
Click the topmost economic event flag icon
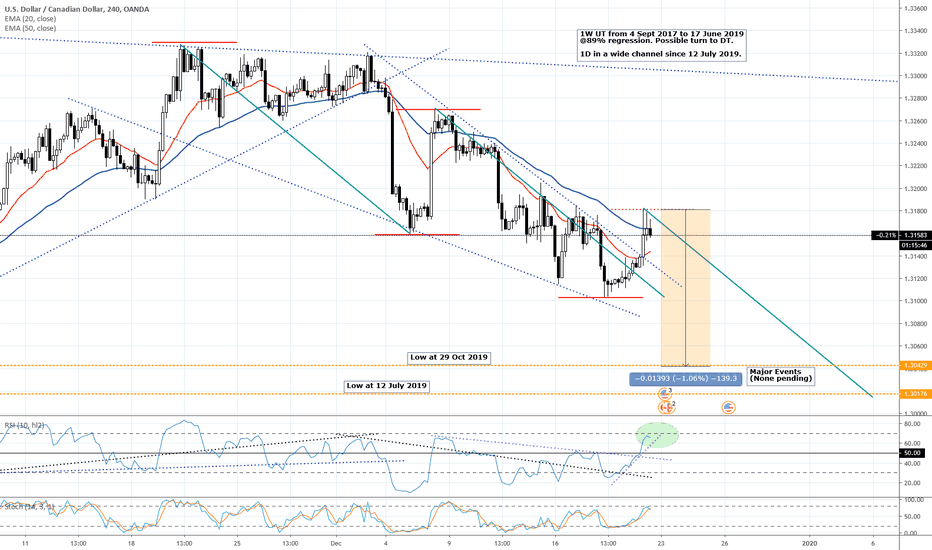pos(665,395)
